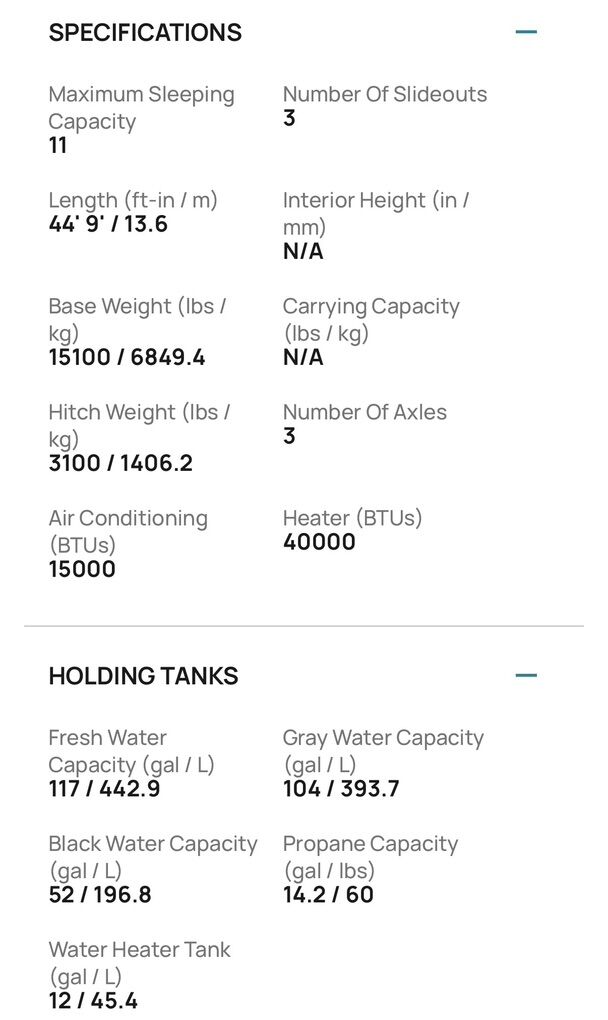Screen dimensions: 608x1020
Task: Click the HOLDING TANKS section heading
Action: [x=143, y=676]
